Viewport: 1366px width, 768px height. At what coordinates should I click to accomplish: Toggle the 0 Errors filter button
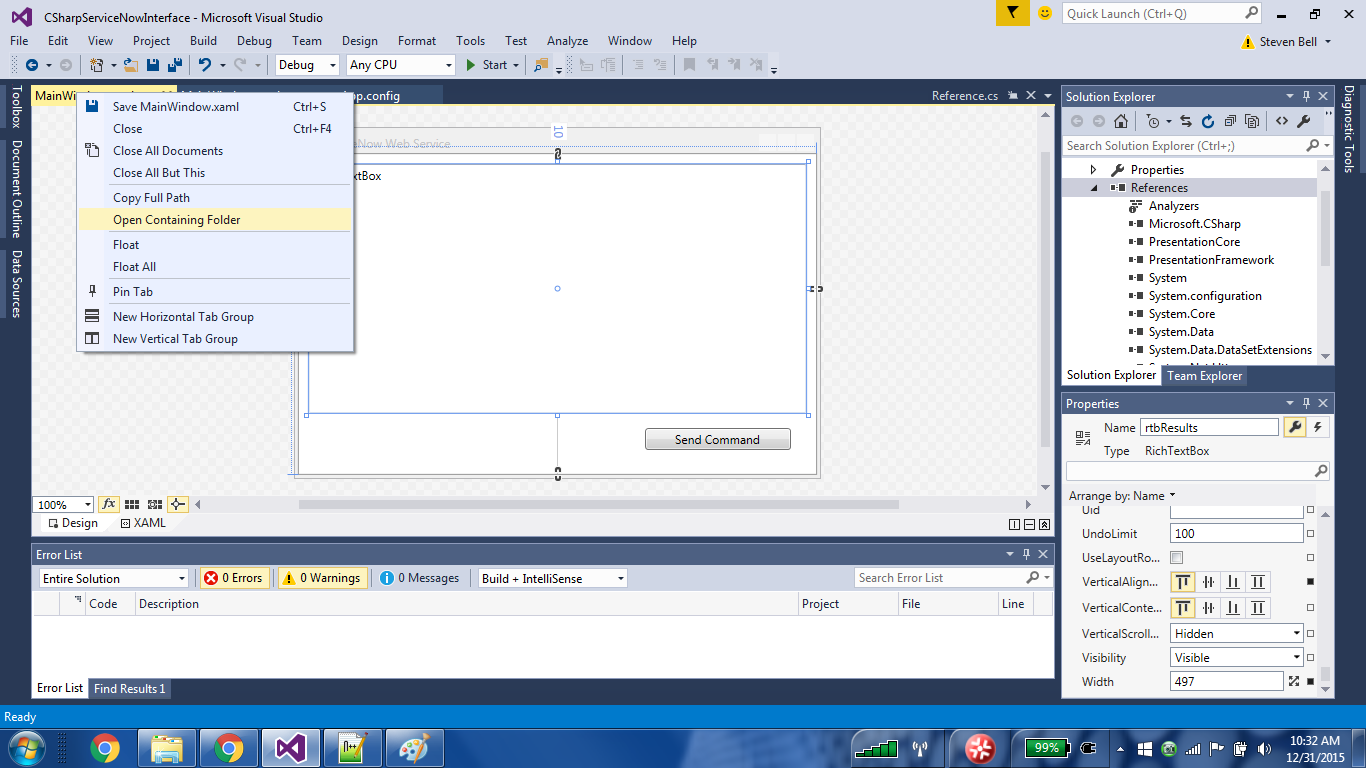click(x=235, y=578)
